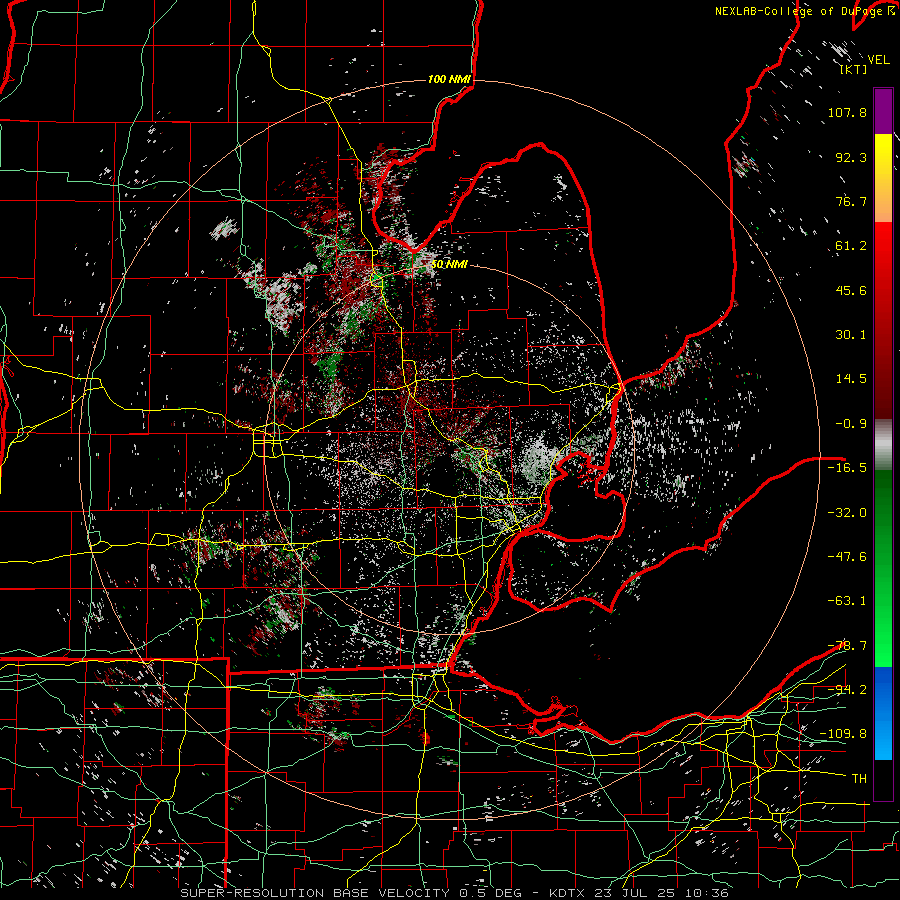This screenshot has width=900, height=900.
Task: Select the gray near-zero color bar segment
Action: pyautogui.click(x=883, y=445)
